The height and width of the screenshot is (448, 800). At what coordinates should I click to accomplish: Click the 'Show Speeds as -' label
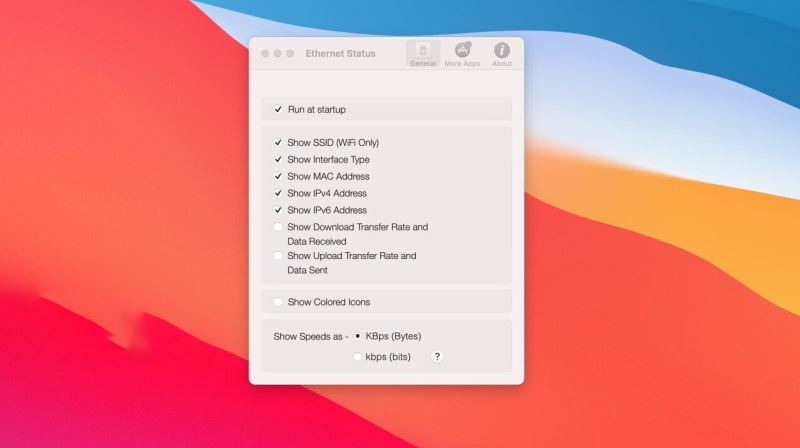coord(311,336)
